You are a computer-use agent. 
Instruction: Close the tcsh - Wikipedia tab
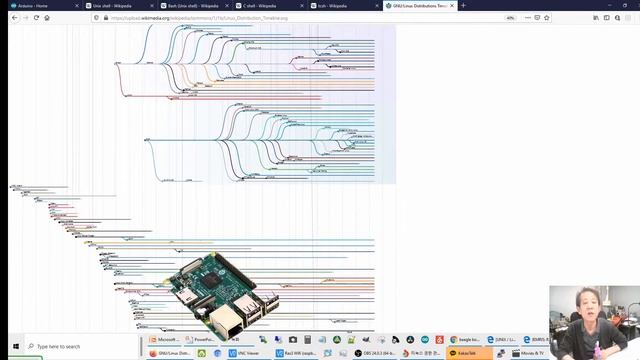[377, 6]
